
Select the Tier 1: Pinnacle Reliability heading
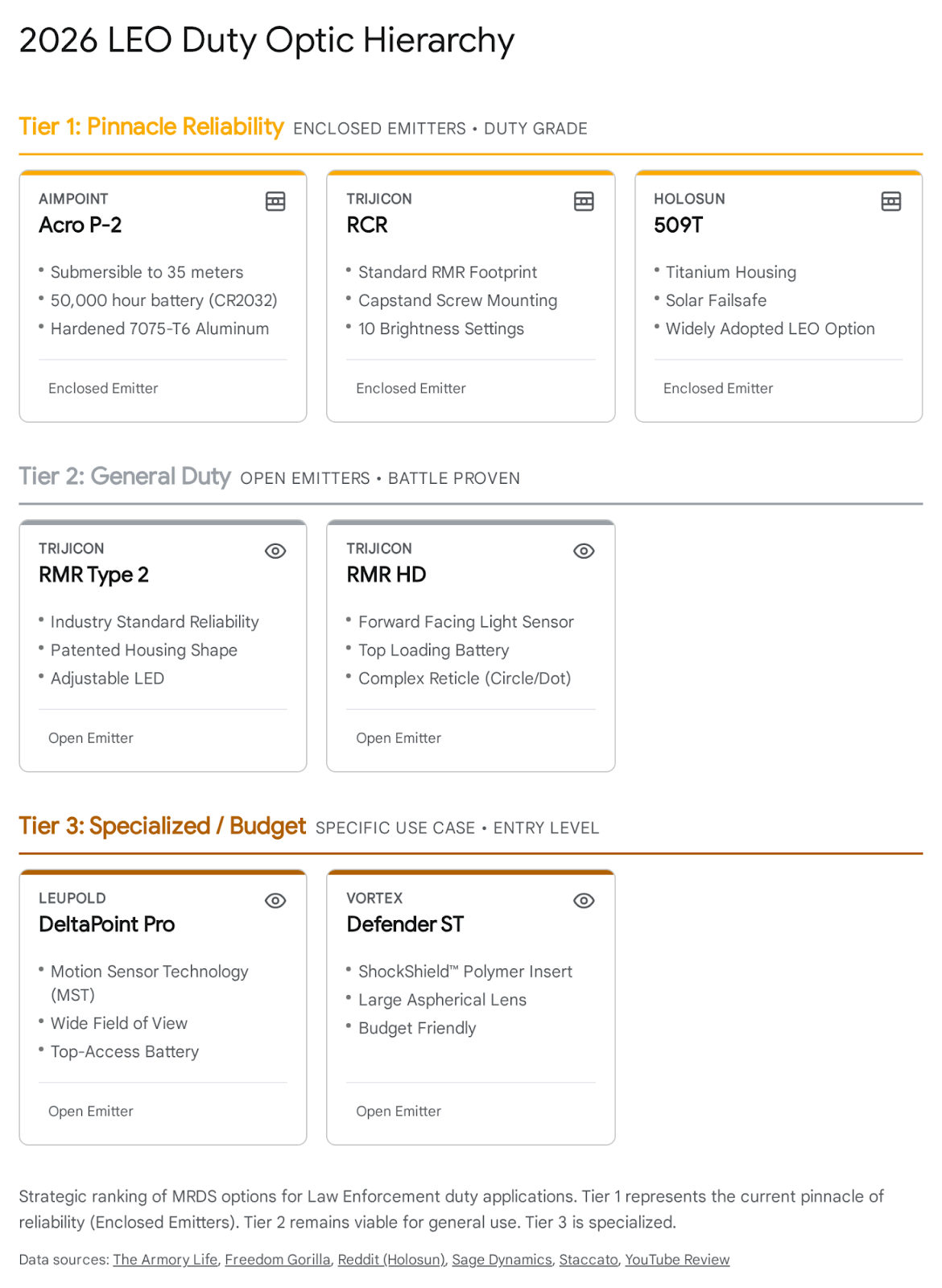[151, 127]
